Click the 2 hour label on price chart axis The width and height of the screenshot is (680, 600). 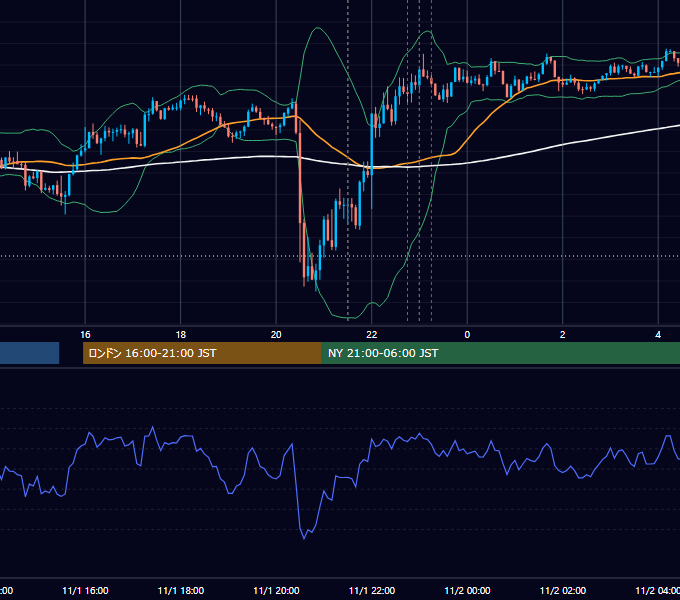pos(562,335)
